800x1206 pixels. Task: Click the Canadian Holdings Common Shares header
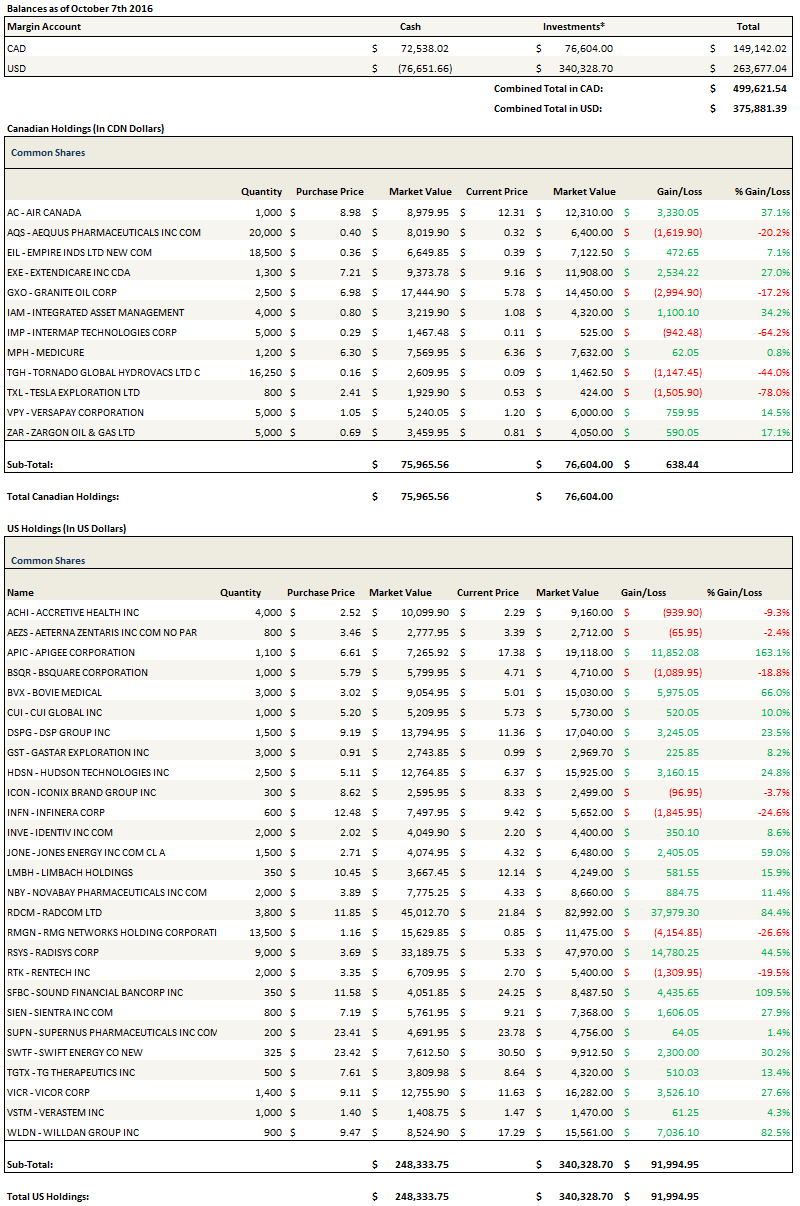pos(48,153)
